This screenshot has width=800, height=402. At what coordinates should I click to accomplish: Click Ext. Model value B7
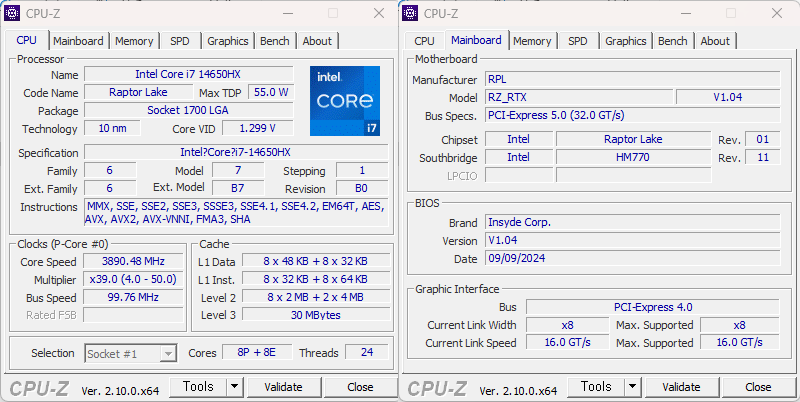238,188
